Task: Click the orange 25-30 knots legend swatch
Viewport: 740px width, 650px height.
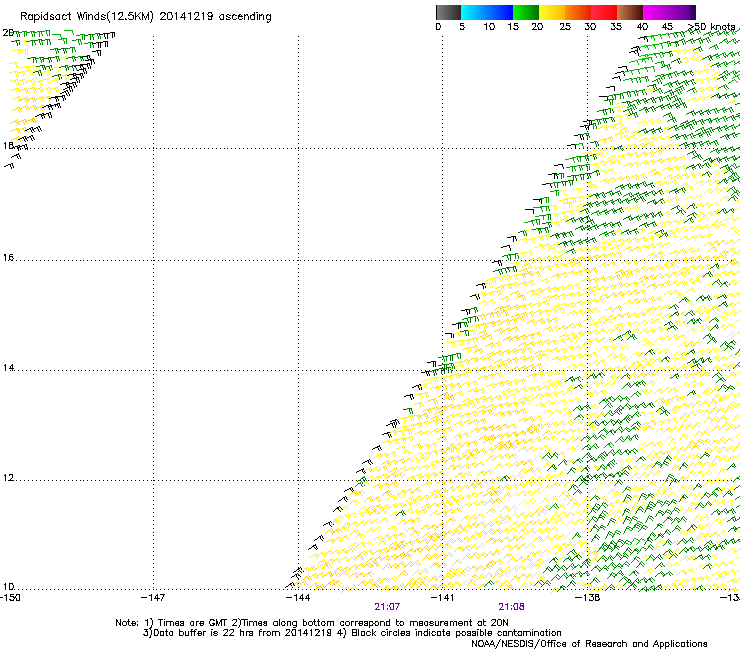Action: click(x=578, y=12)
